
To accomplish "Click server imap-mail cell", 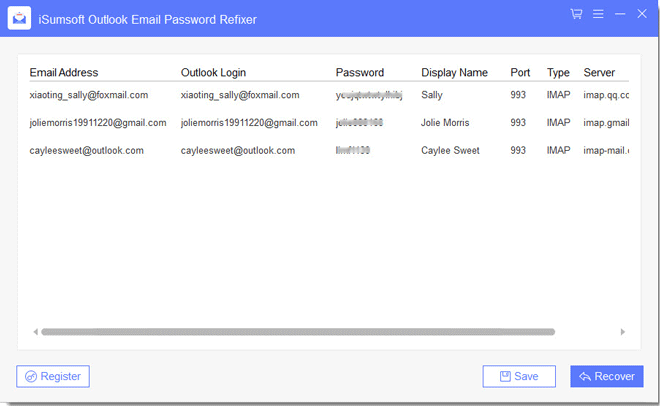I will 606,151.
